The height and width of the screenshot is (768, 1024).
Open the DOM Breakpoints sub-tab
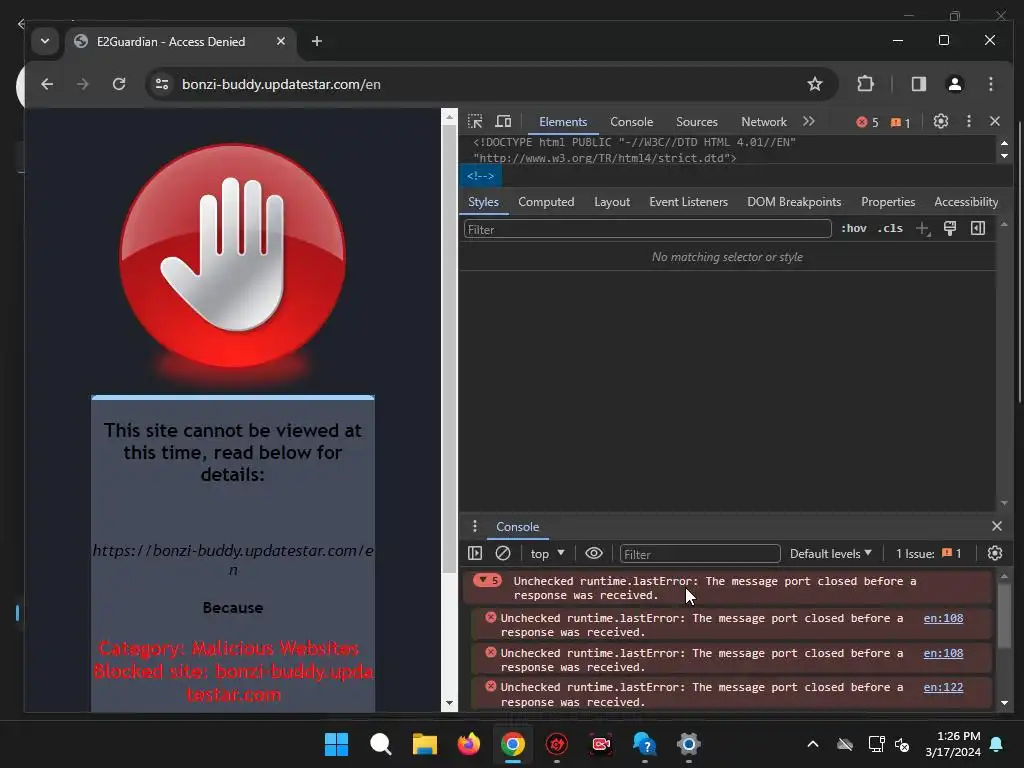click(794, 202)
